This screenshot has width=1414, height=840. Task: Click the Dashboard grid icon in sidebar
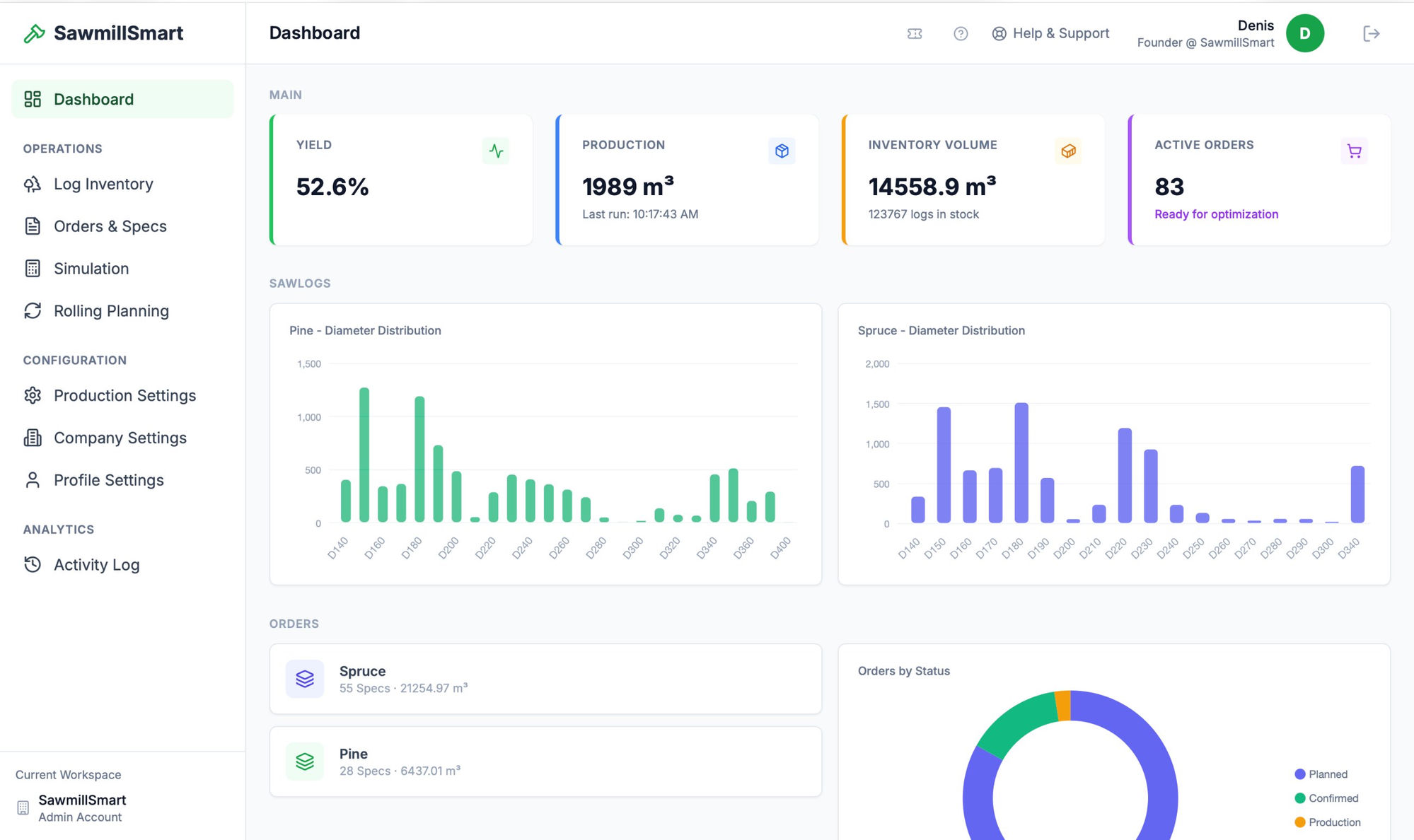33,99
